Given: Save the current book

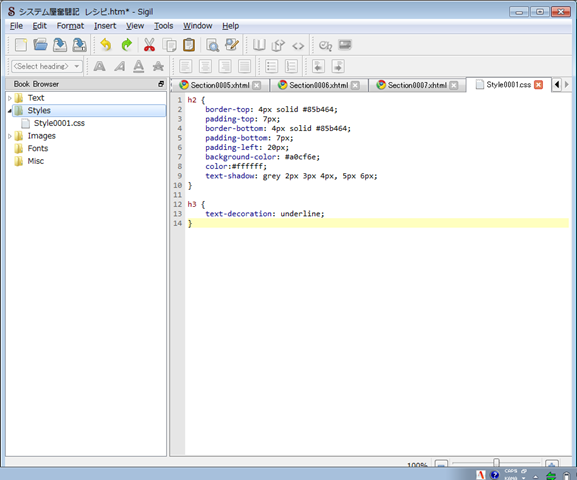Looking at the screenshot, I should click(60, 45).
